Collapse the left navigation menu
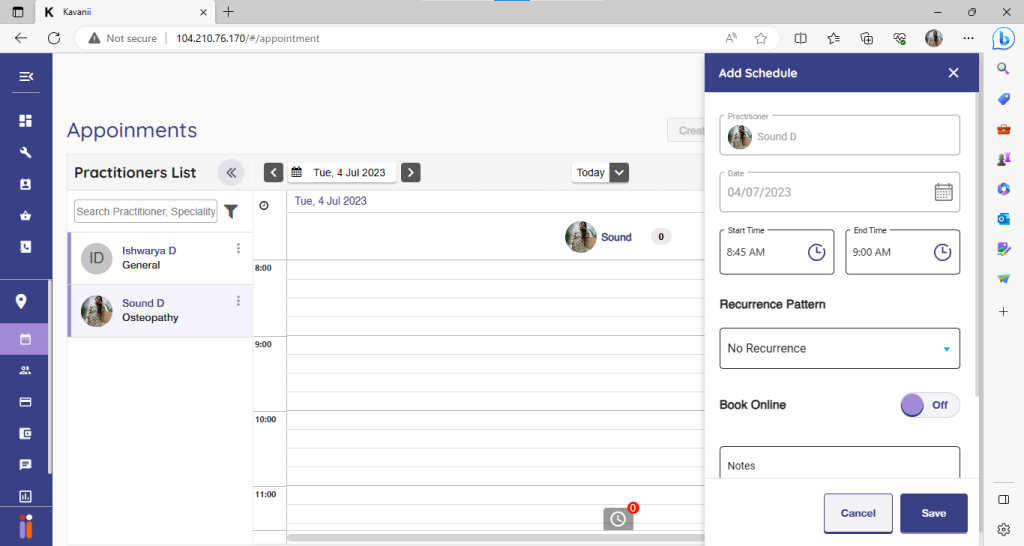This screenshot has width=1024, height=546. pyautogui.click(x=25, y=77)
